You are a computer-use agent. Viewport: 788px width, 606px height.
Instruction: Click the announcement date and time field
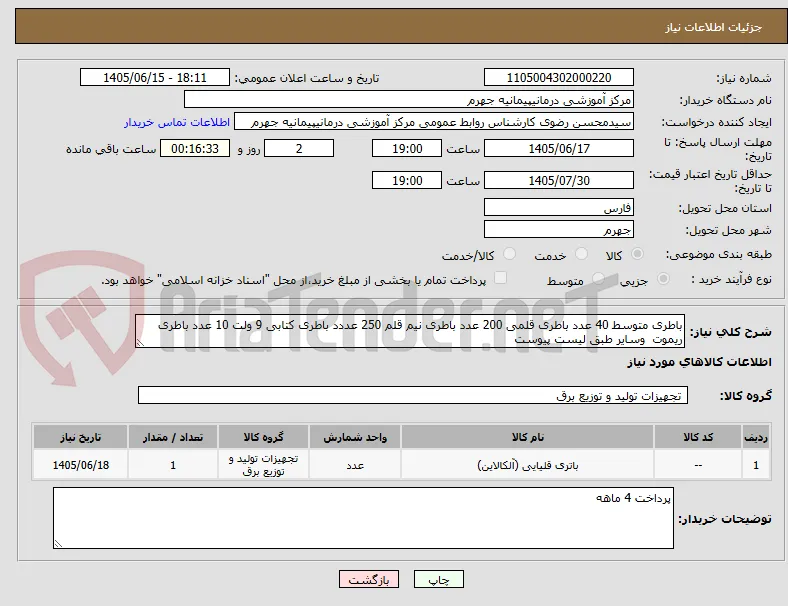(155, 77)
